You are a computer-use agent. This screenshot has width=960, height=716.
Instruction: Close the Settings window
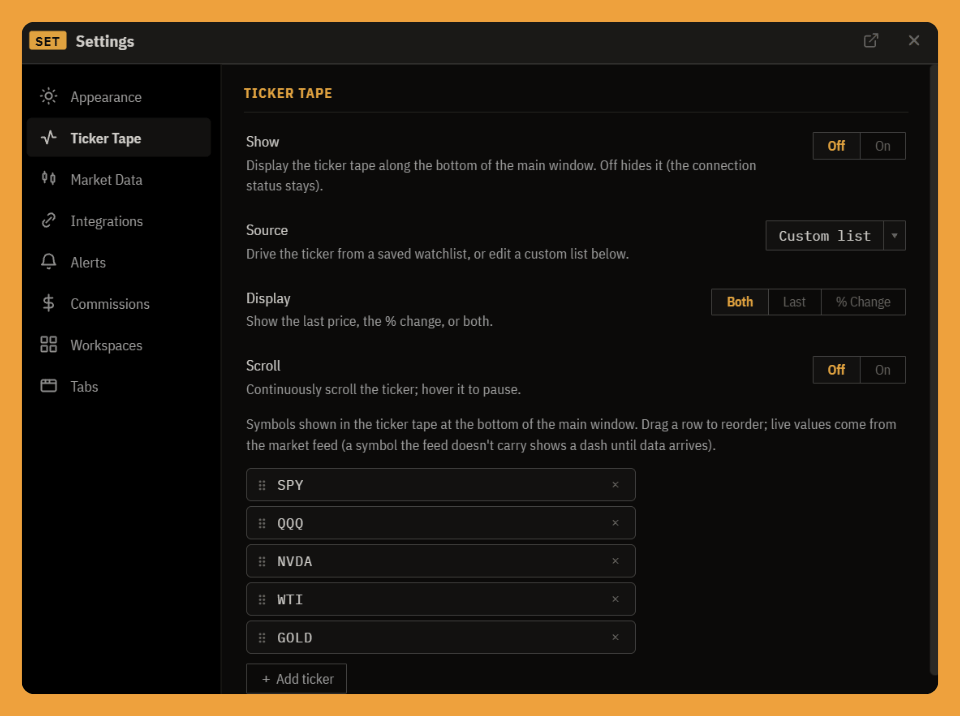(913, 40)
